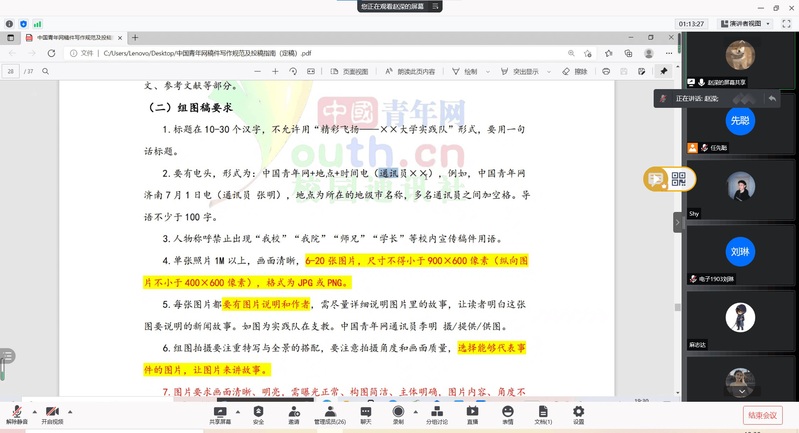
Task: Select the 绘制 draw tool
Action: pos(465,71)
